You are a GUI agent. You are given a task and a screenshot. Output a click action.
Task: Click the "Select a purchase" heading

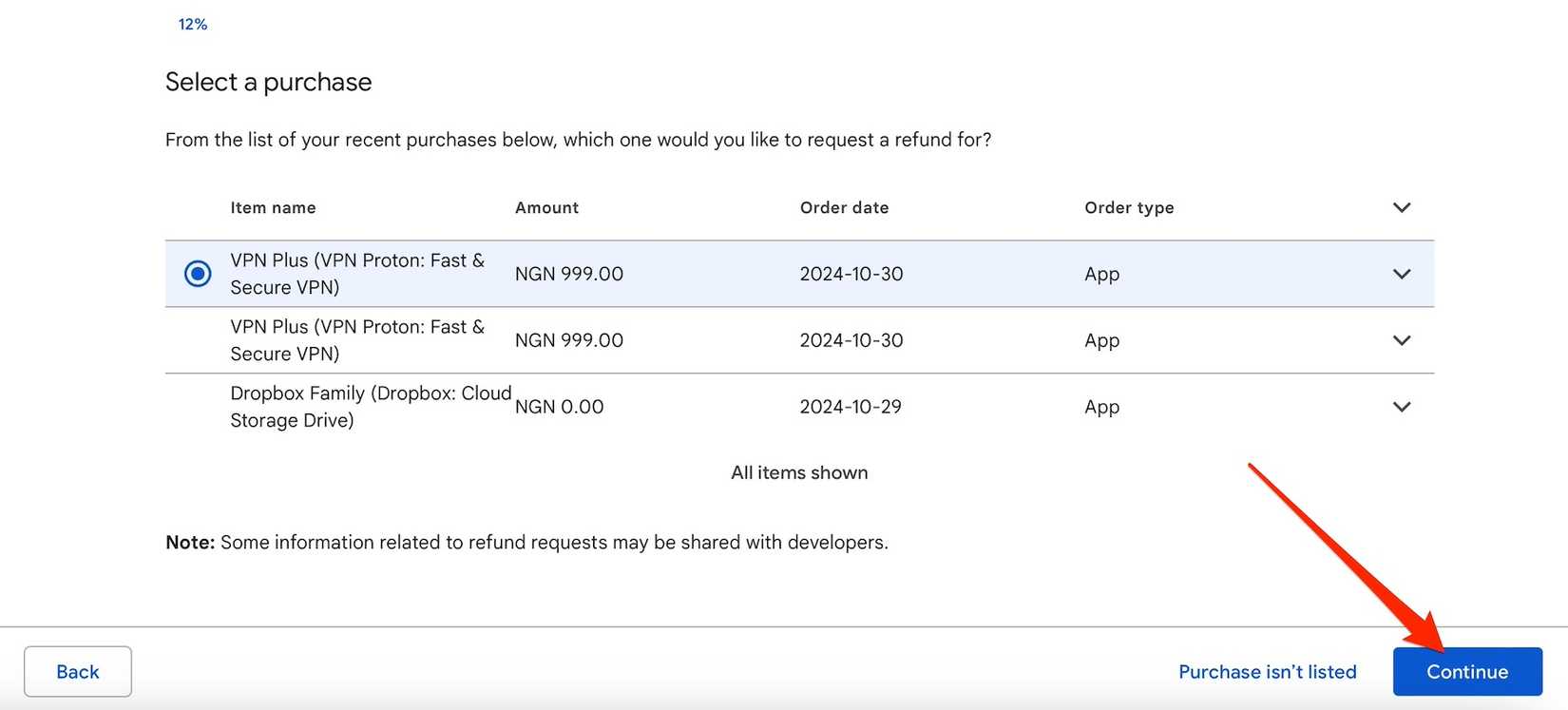(268, 82)
